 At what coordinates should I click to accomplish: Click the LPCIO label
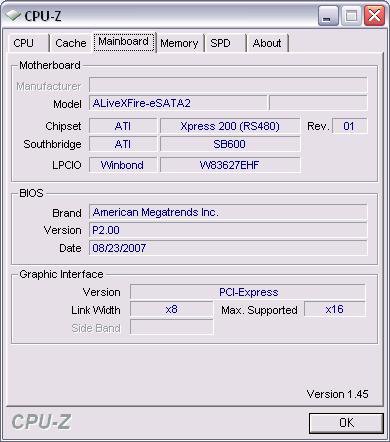(x=67, y=165)
